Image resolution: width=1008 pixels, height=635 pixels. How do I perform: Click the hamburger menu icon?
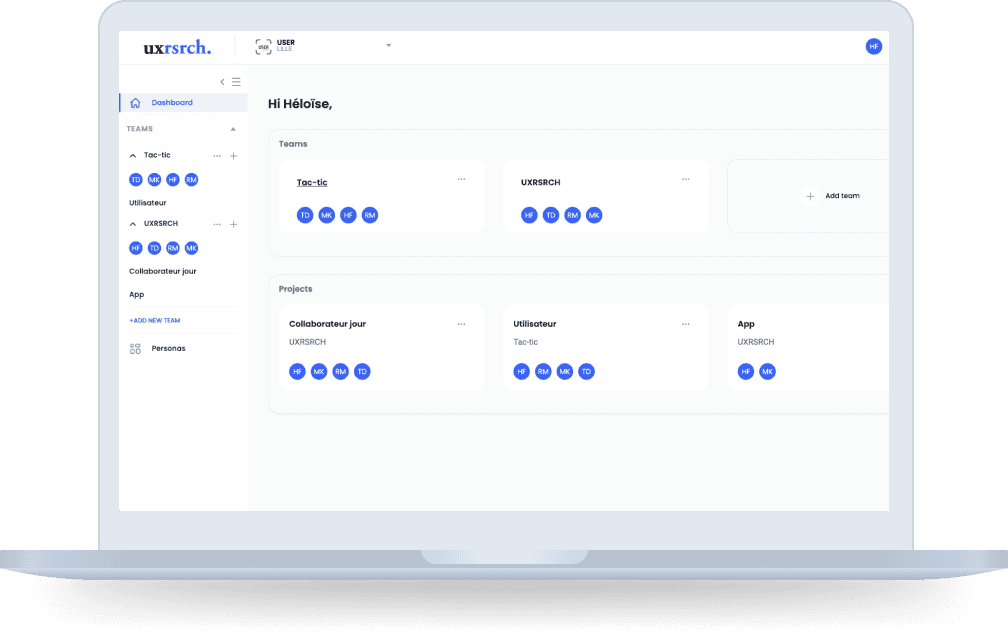[236, 81]
